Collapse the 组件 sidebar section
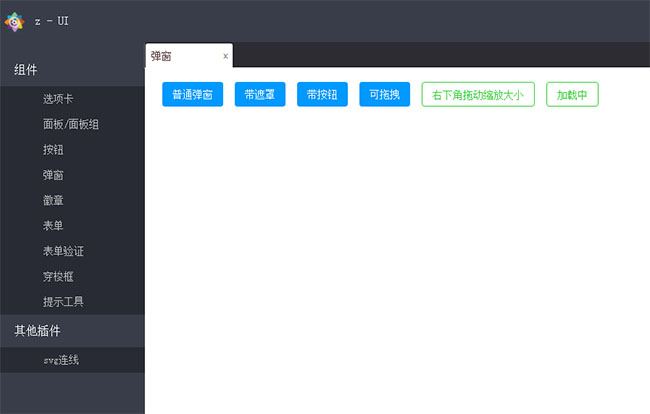Viewport: 650px width, 414px height. coord(72,70)
